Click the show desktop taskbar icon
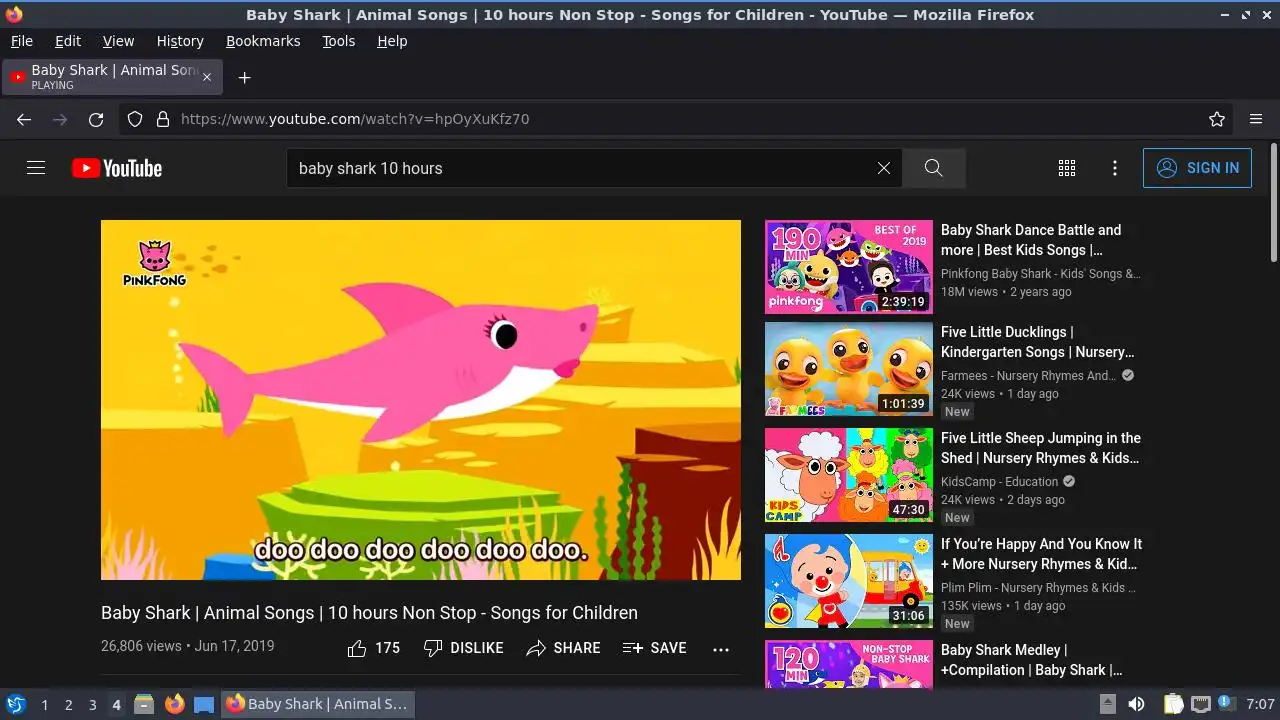 point(204,704)
